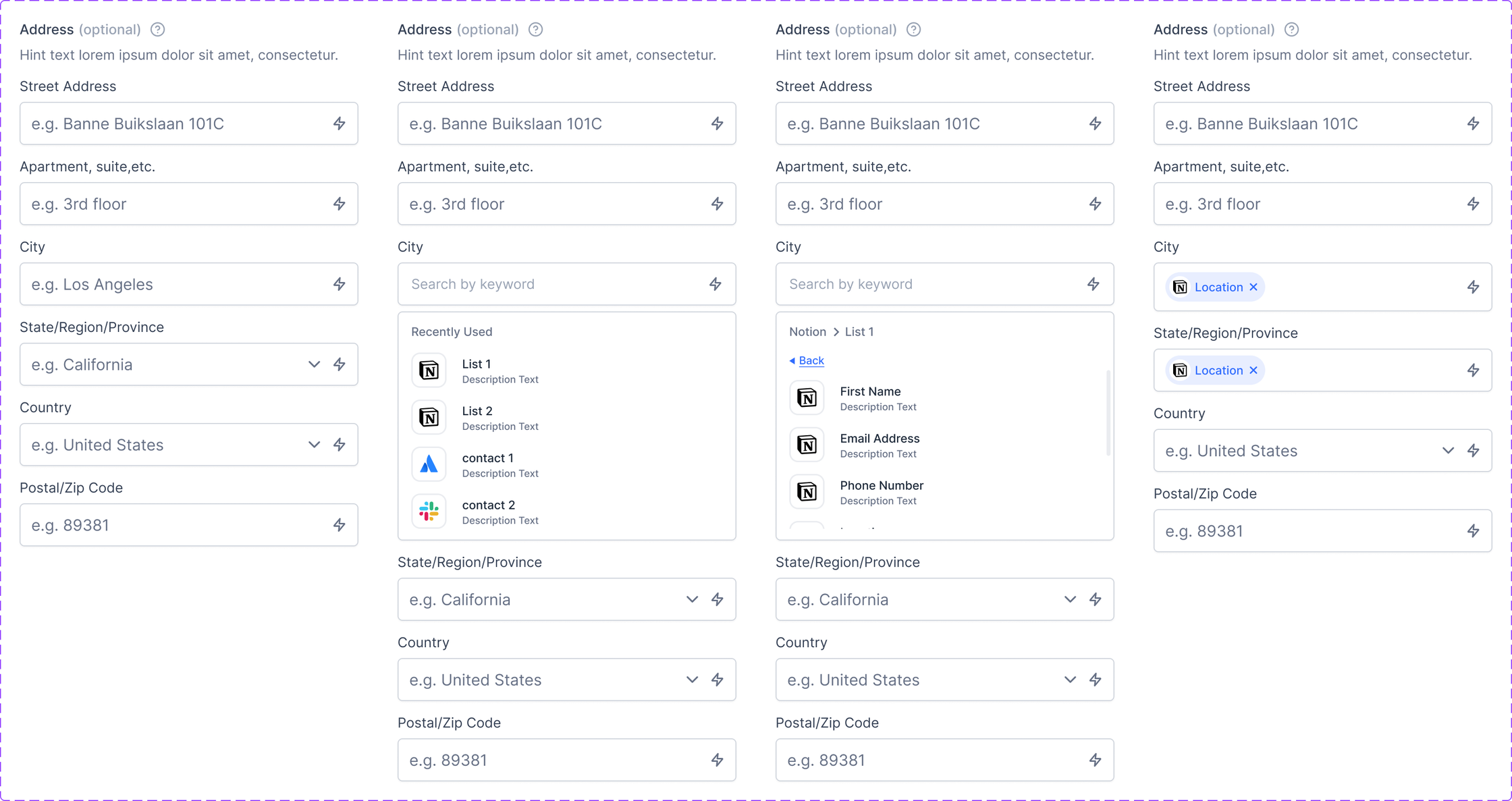Image resolution: width=1512 pixels, height=801 pixels.
Task: Expand first panel's California state dropdown
Action: (314, 364)
